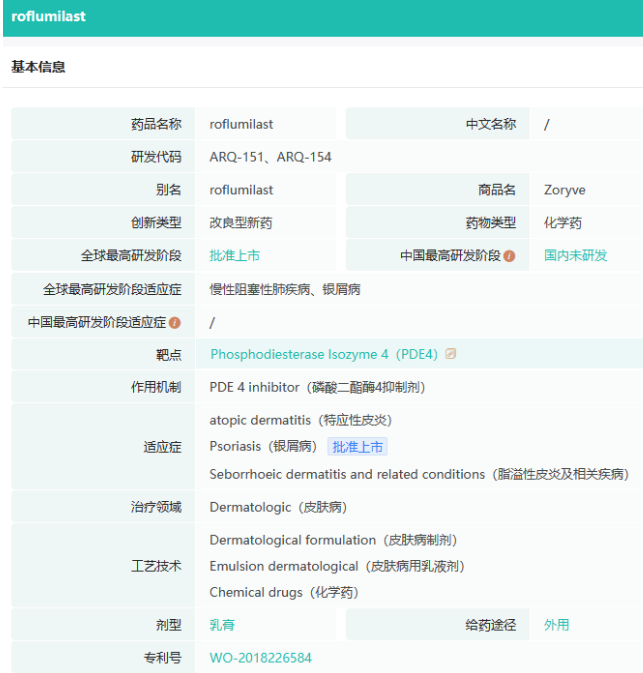Open the 乳膏 dosage form link
The width and height of the screenshot is (643, 673).
(222, 625)
